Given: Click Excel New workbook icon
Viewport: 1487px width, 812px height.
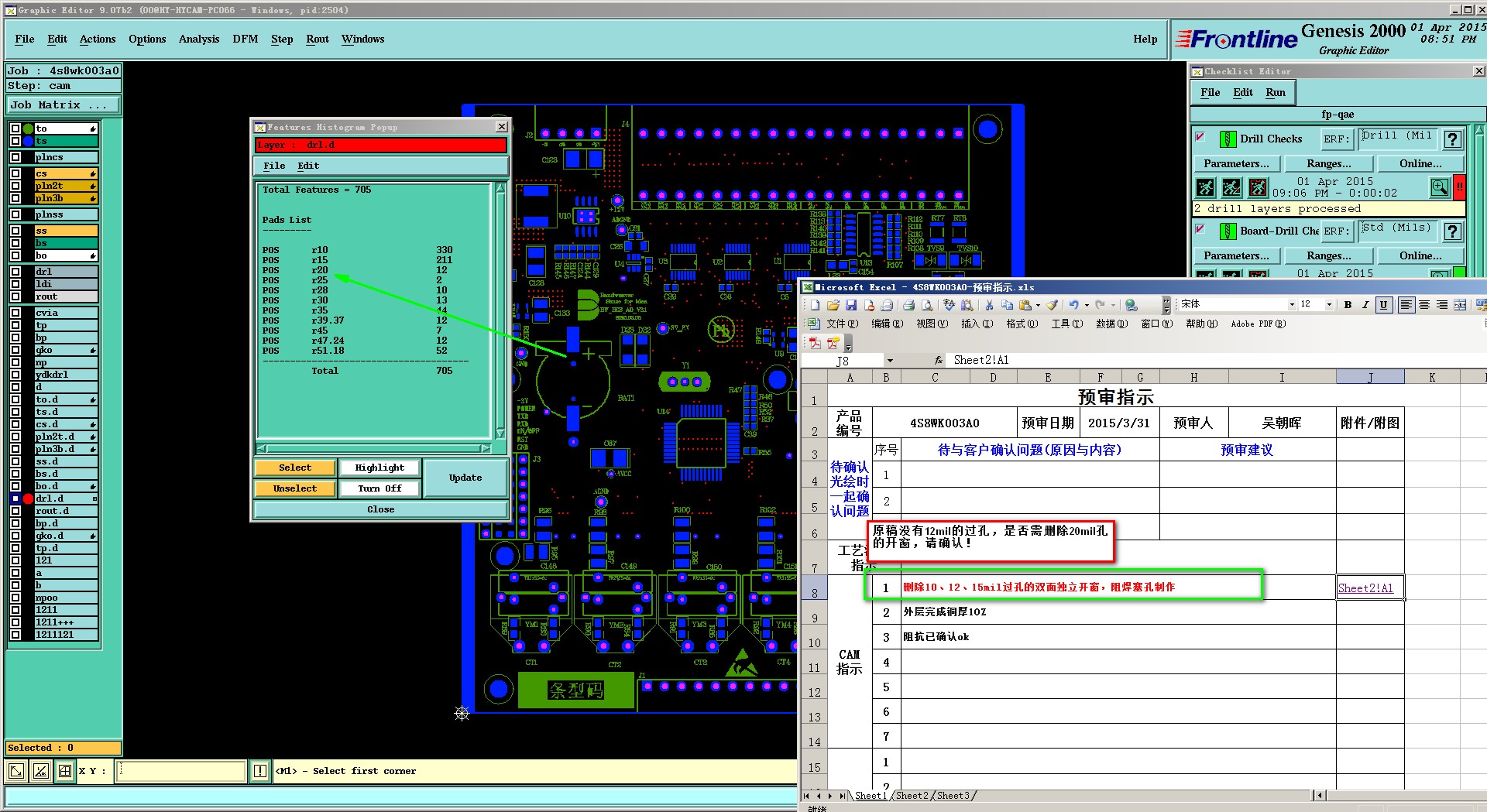Looking at the screenshot, I should 815,305.
